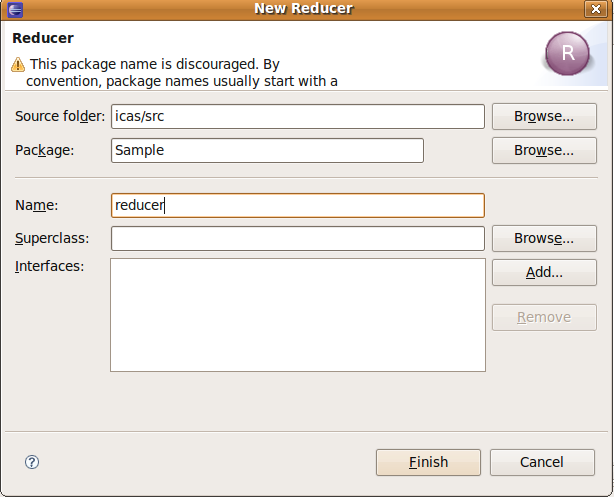614x497 pixels.
Task: Browse for the Package
Action: click(x=544, y=150)
